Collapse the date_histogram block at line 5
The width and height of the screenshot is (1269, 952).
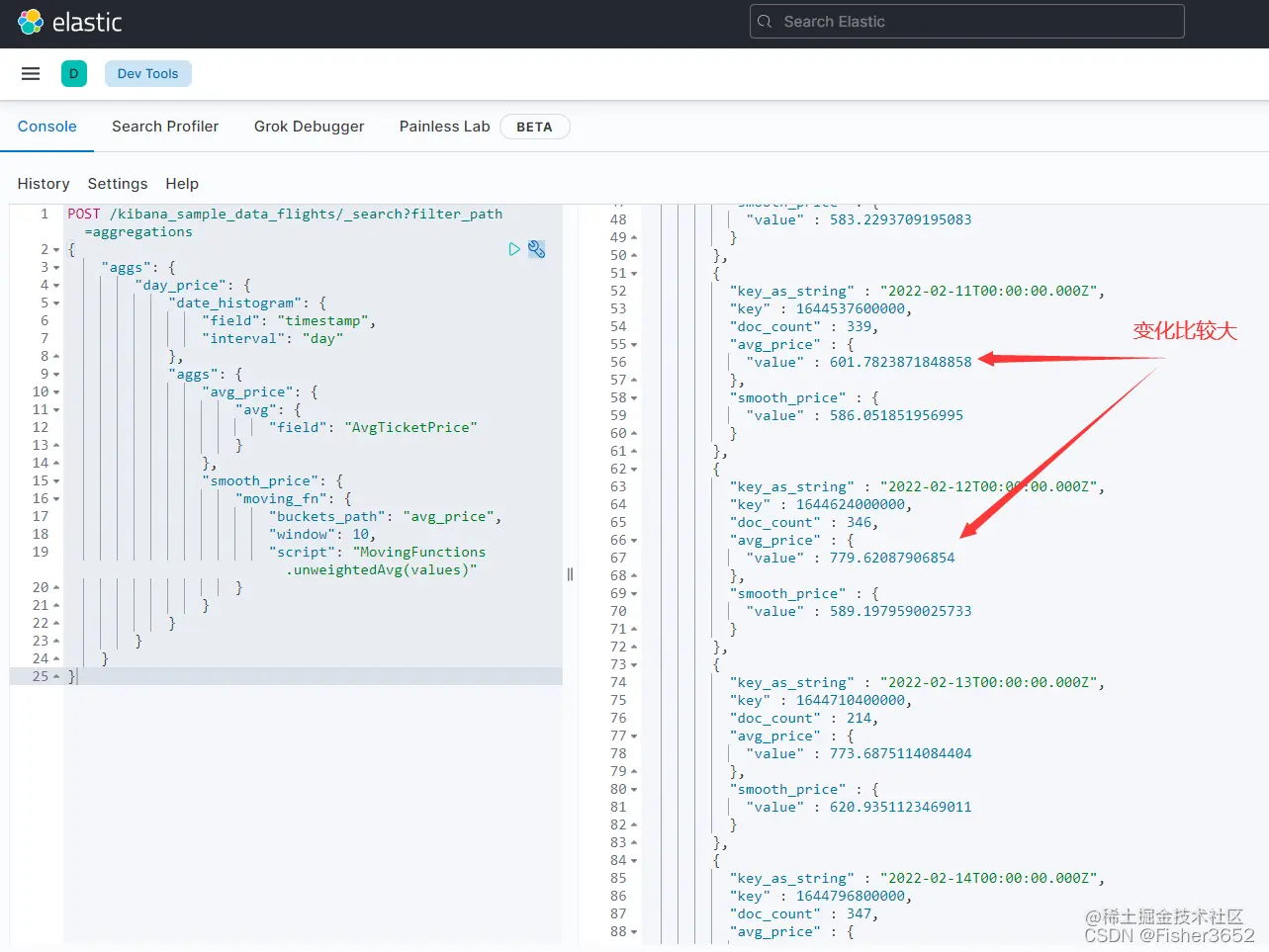56,303
